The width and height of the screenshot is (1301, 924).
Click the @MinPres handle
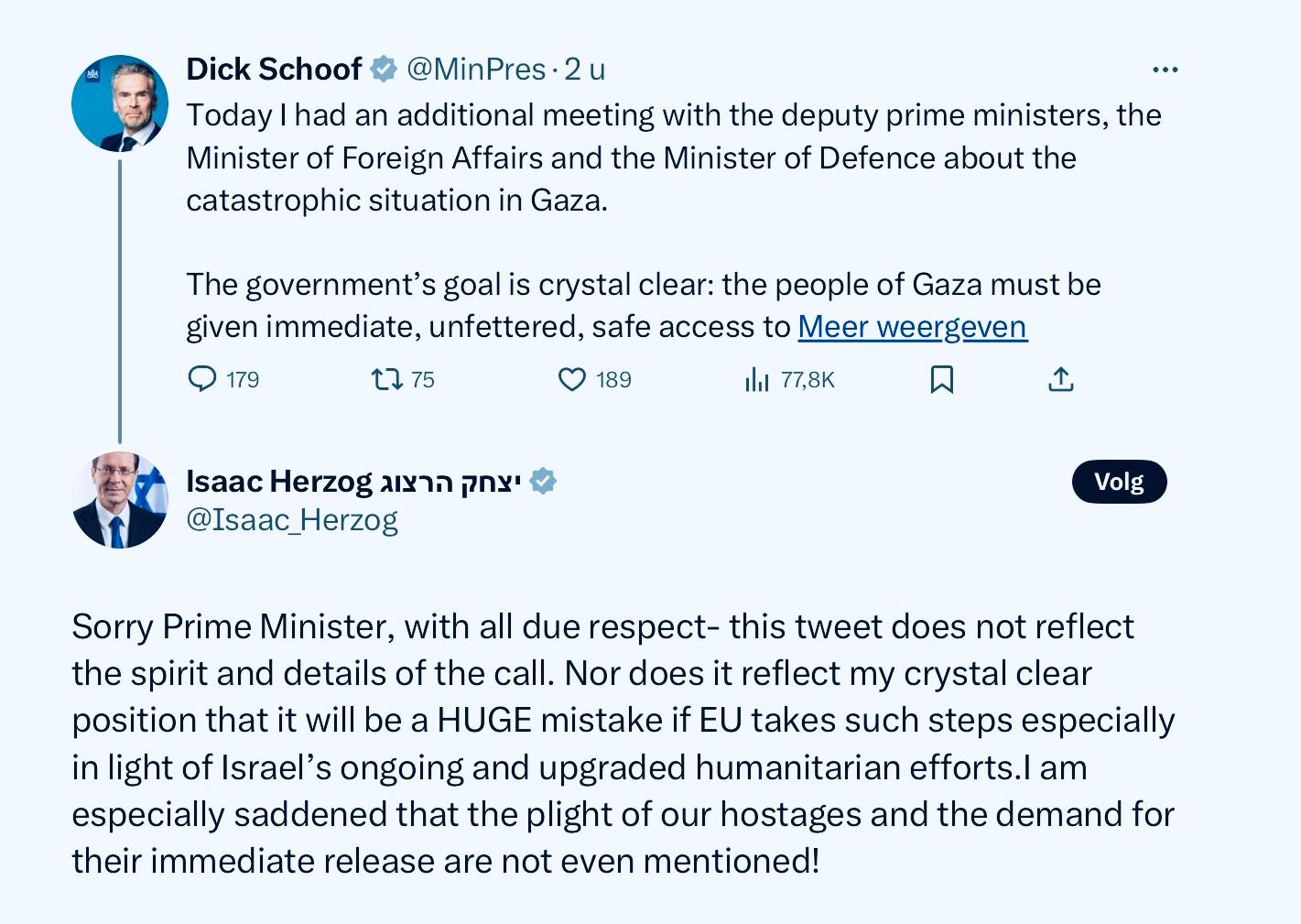coord(476,69)
